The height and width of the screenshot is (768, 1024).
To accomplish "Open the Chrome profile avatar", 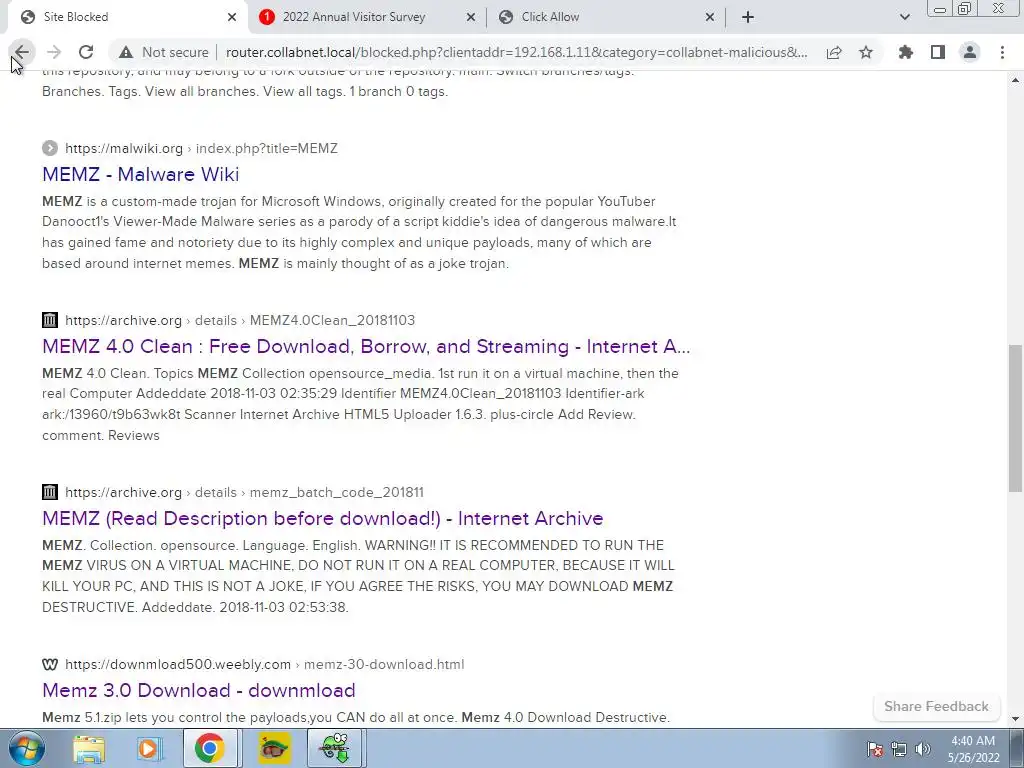I will 970,52.
